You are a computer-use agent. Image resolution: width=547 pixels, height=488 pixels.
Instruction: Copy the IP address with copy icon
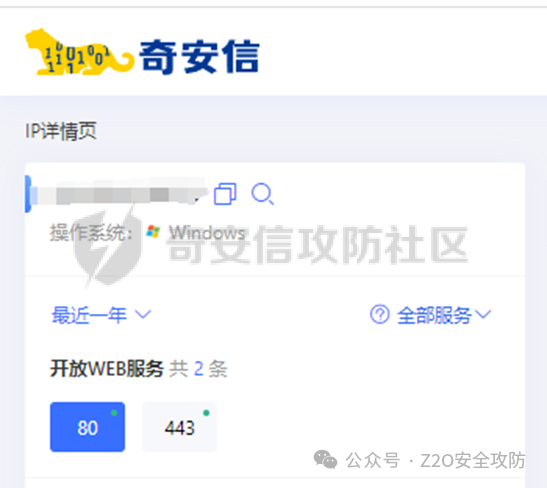pos(225,194)
